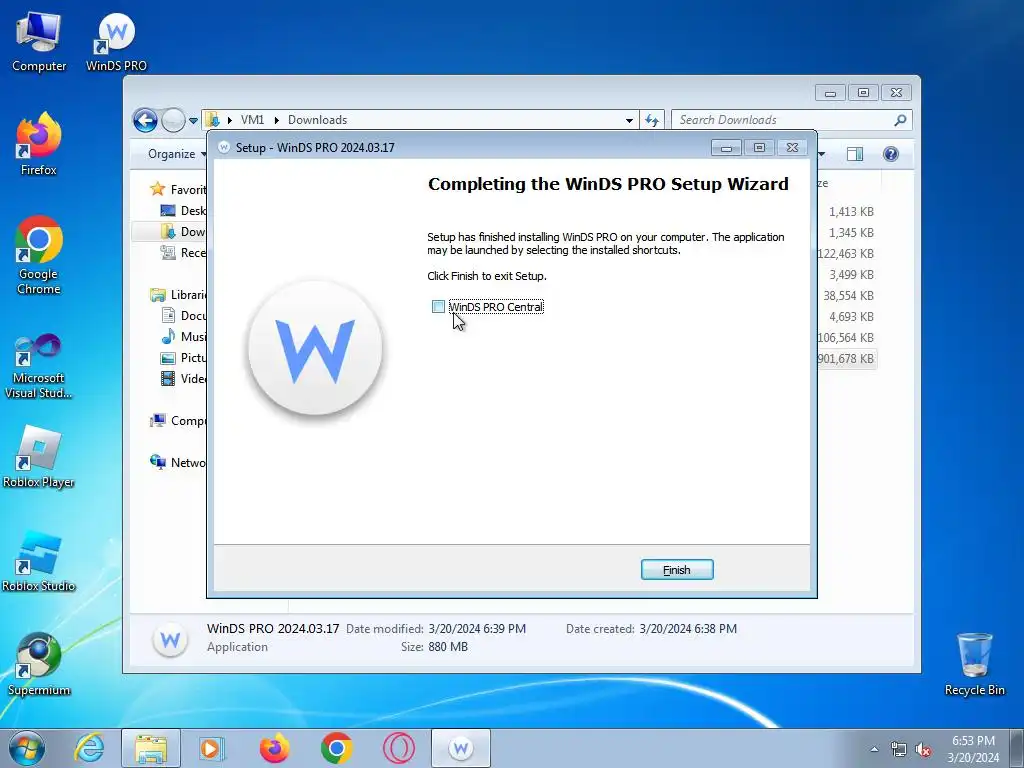
Task: Open Explorer help button
Action: point(891,154)
